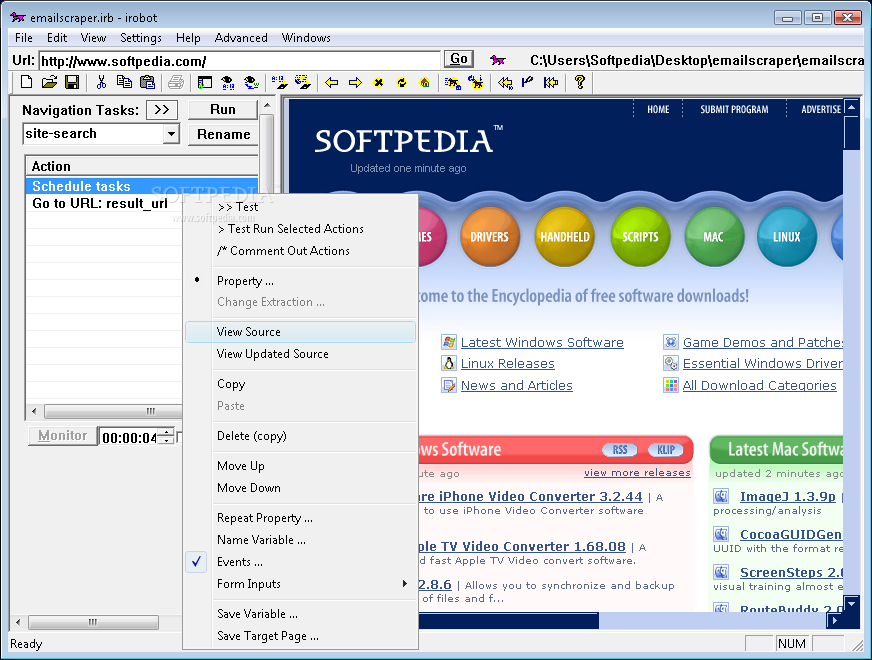Click the blue flag marker toolbar icon
Screen dimensions: 872x660
[x=527, y=82]
